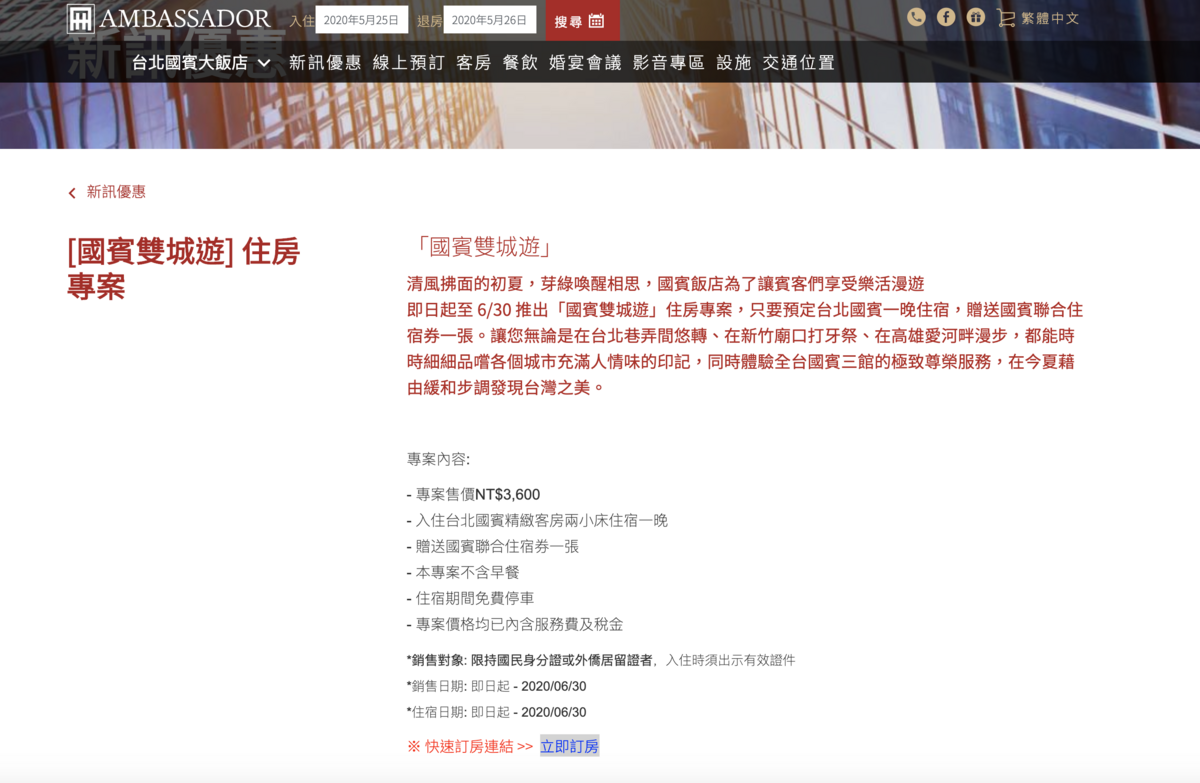Screen dimensions: 1200x783
Task: Open the shopping cart icon
Action: (x=1005, y=18)
